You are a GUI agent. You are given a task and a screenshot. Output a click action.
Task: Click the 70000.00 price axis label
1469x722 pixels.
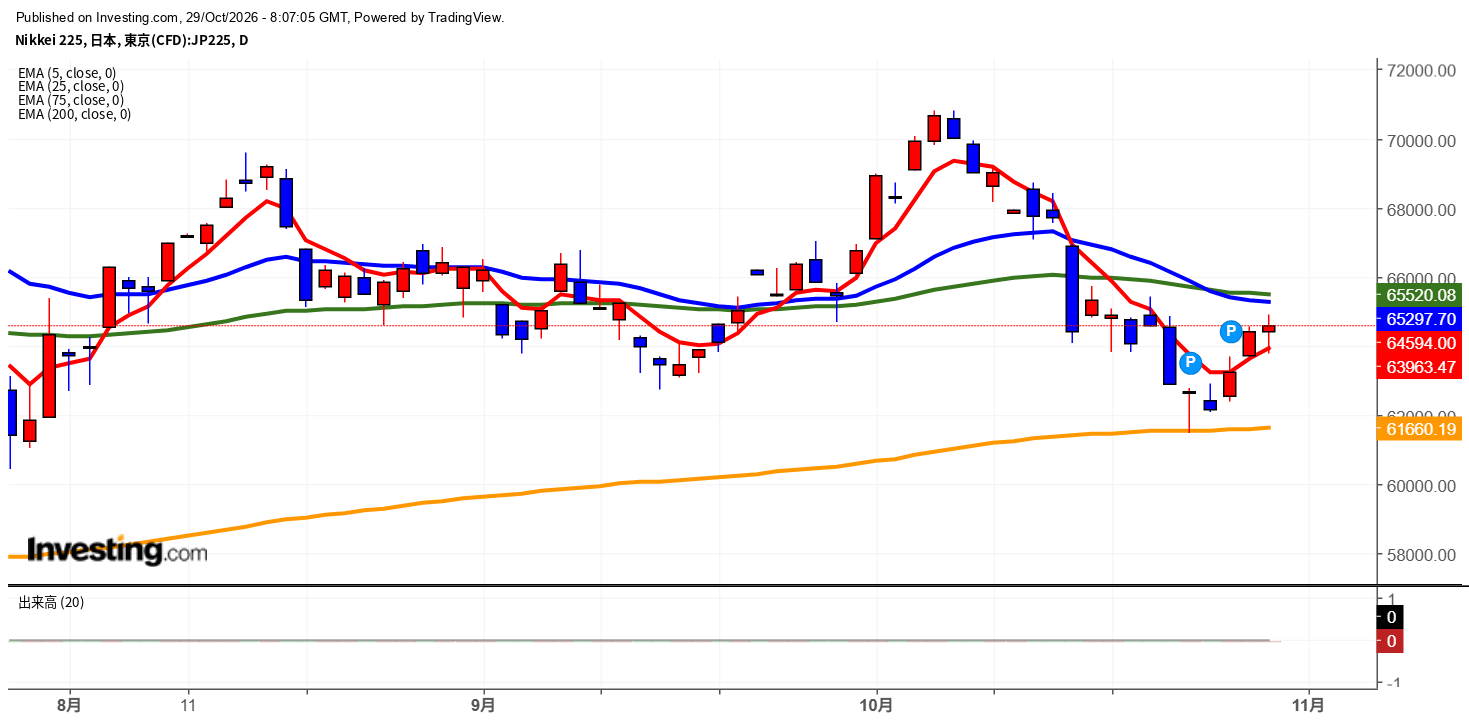[1420, 141]
